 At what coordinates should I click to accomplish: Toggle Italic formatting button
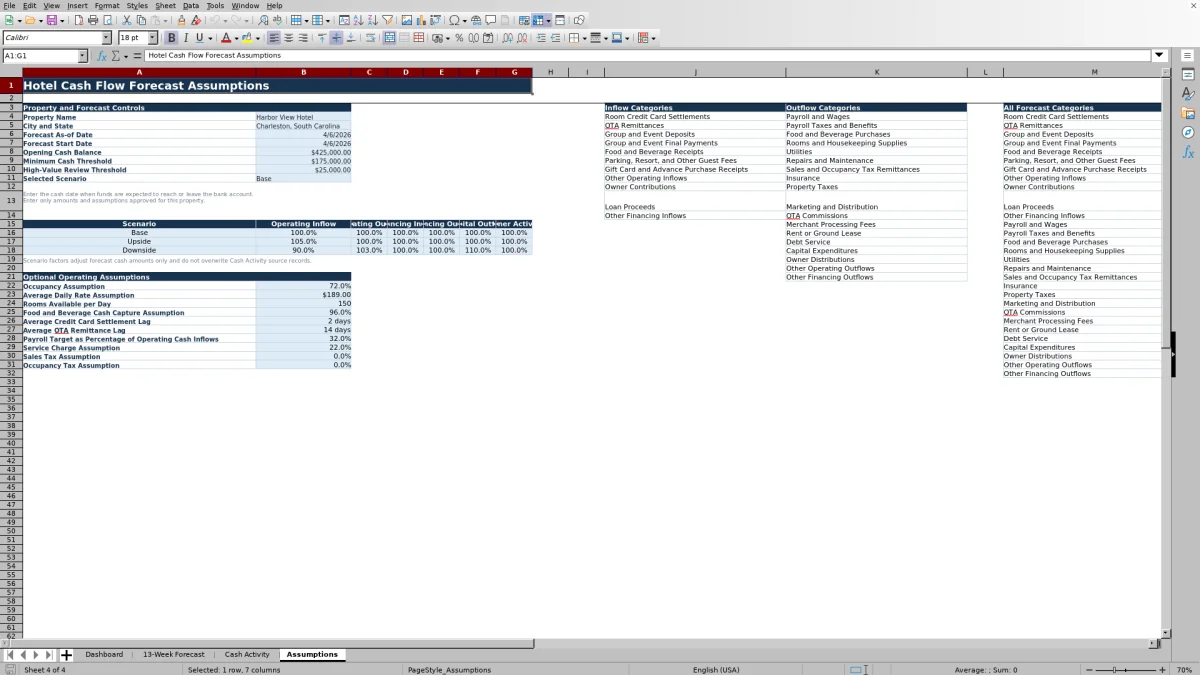[186, 38]
